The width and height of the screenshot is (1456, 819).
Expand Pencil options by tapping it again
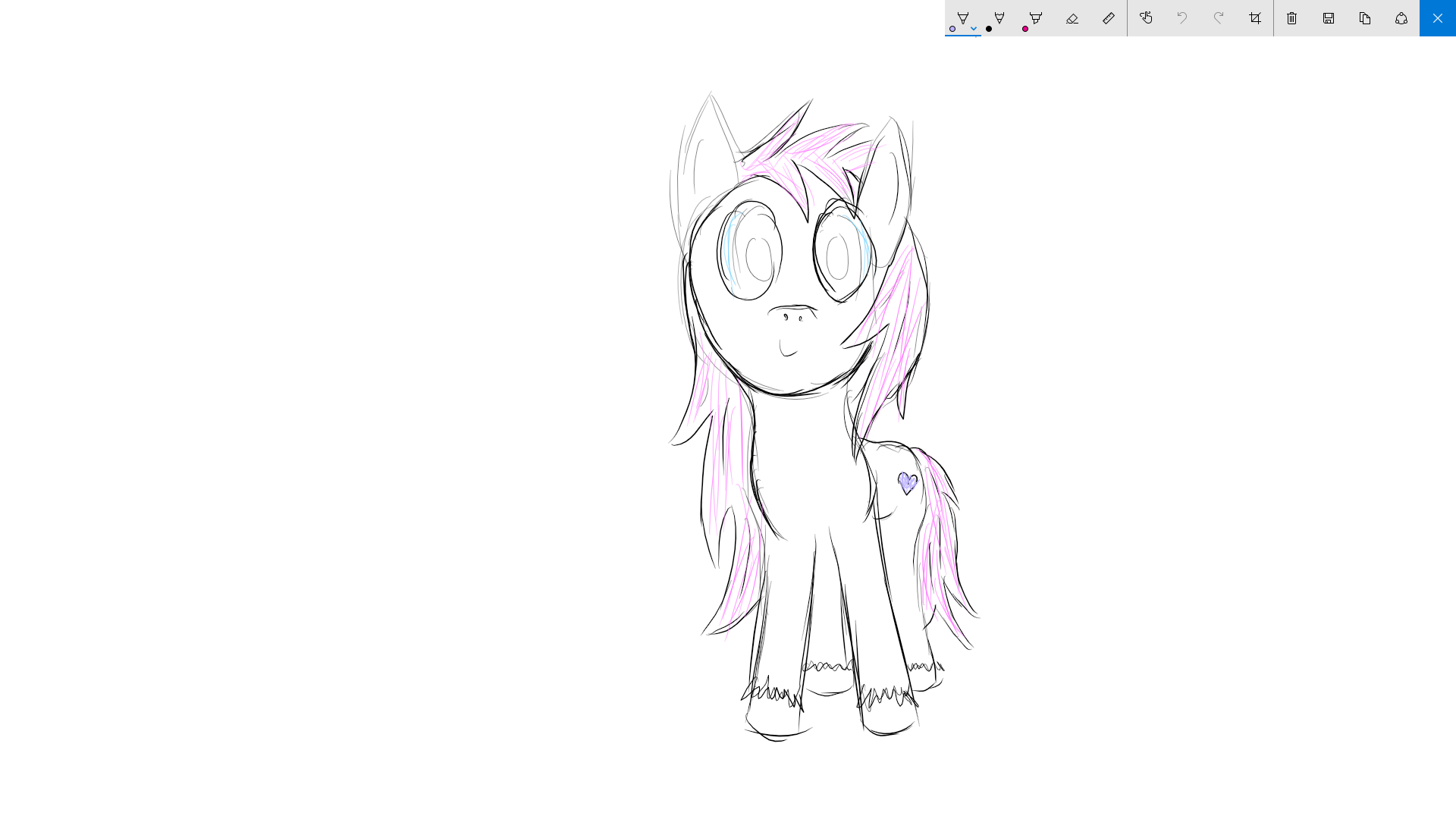[999, 18]
